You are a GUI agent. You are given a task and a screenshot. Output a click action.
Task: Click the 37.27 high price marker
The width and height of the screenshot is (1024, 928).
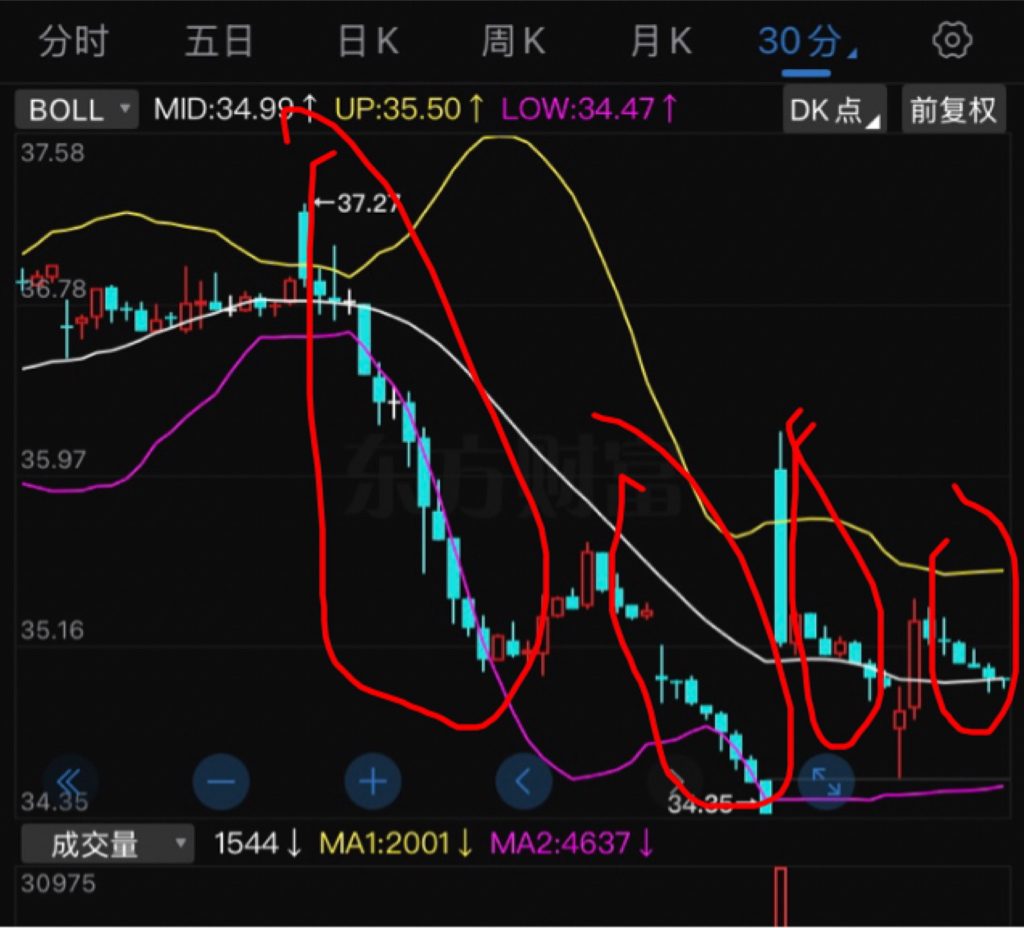(358, 203)
